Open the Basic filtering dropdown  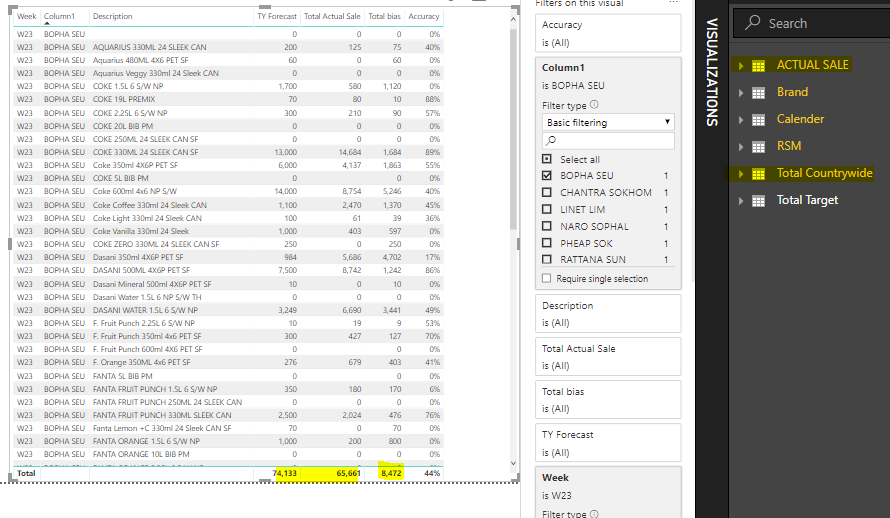(x=608, y=123)
